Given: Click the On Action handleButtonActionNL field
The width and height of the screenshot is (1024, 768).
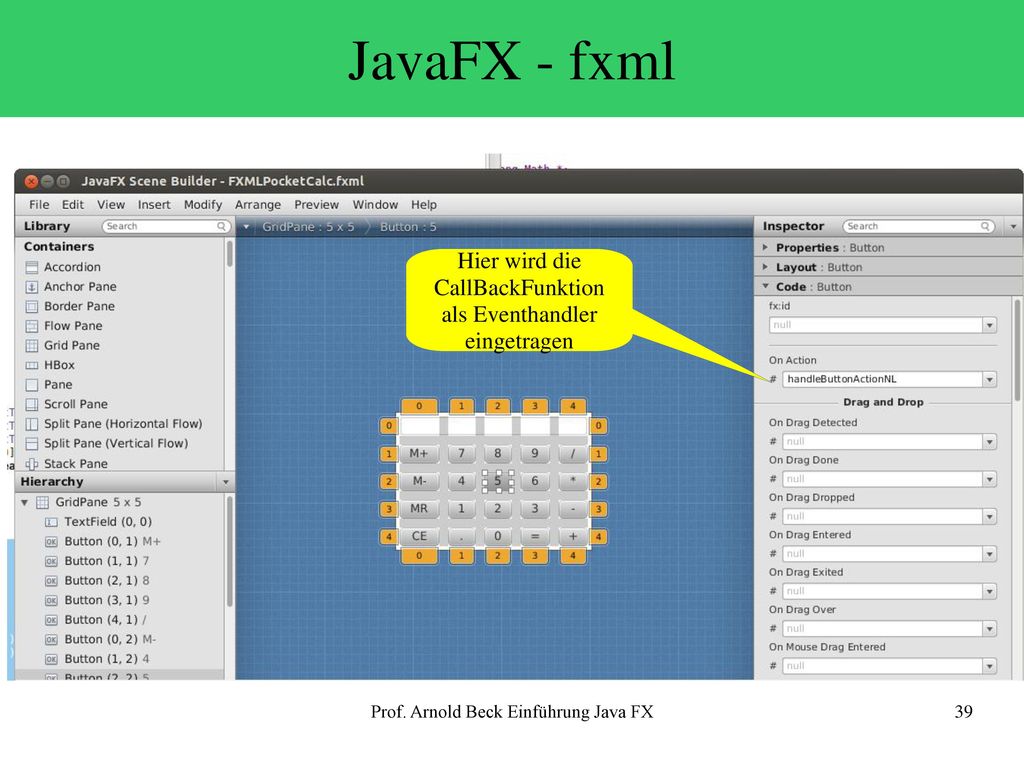Looking at the screenshot, I should point(883,379).
